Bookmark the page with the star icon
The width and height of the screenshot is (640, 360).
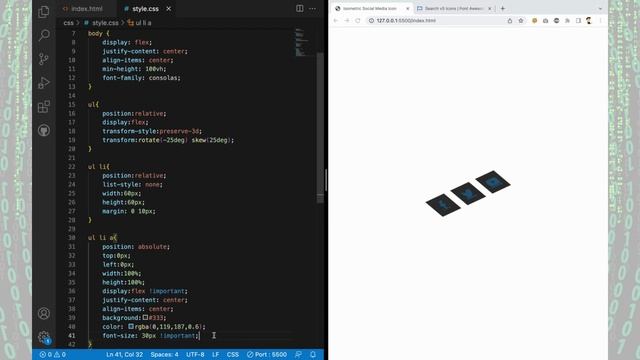521,20
